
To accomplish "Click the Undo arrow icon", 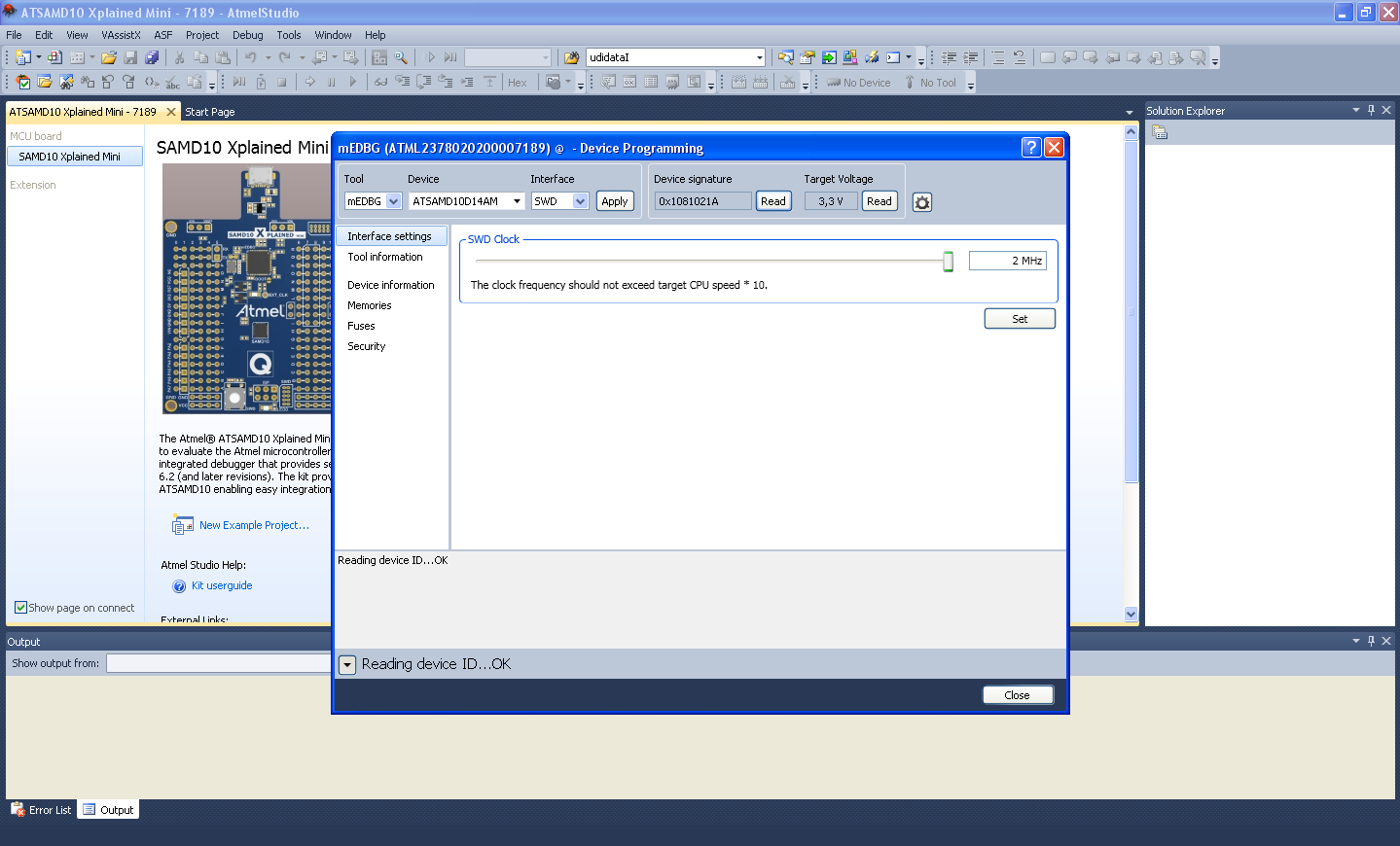I will tap(251, 57).
